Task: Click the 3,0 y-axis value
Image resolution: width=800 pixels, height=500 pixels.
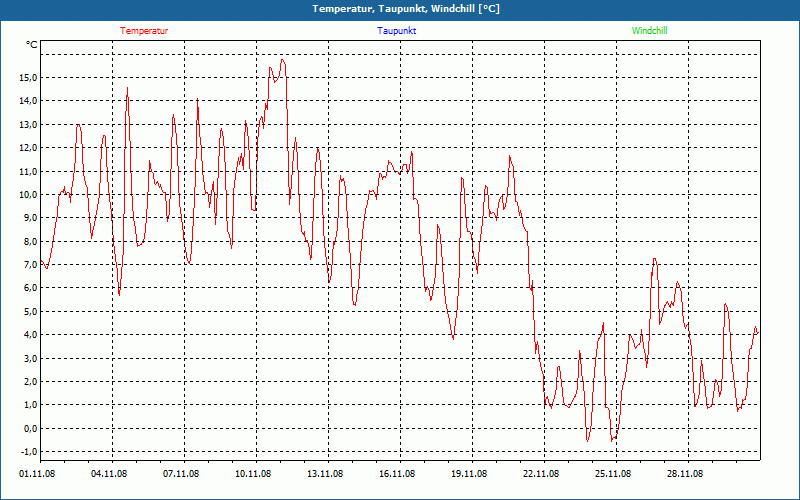Action: (x=30, y=358)
